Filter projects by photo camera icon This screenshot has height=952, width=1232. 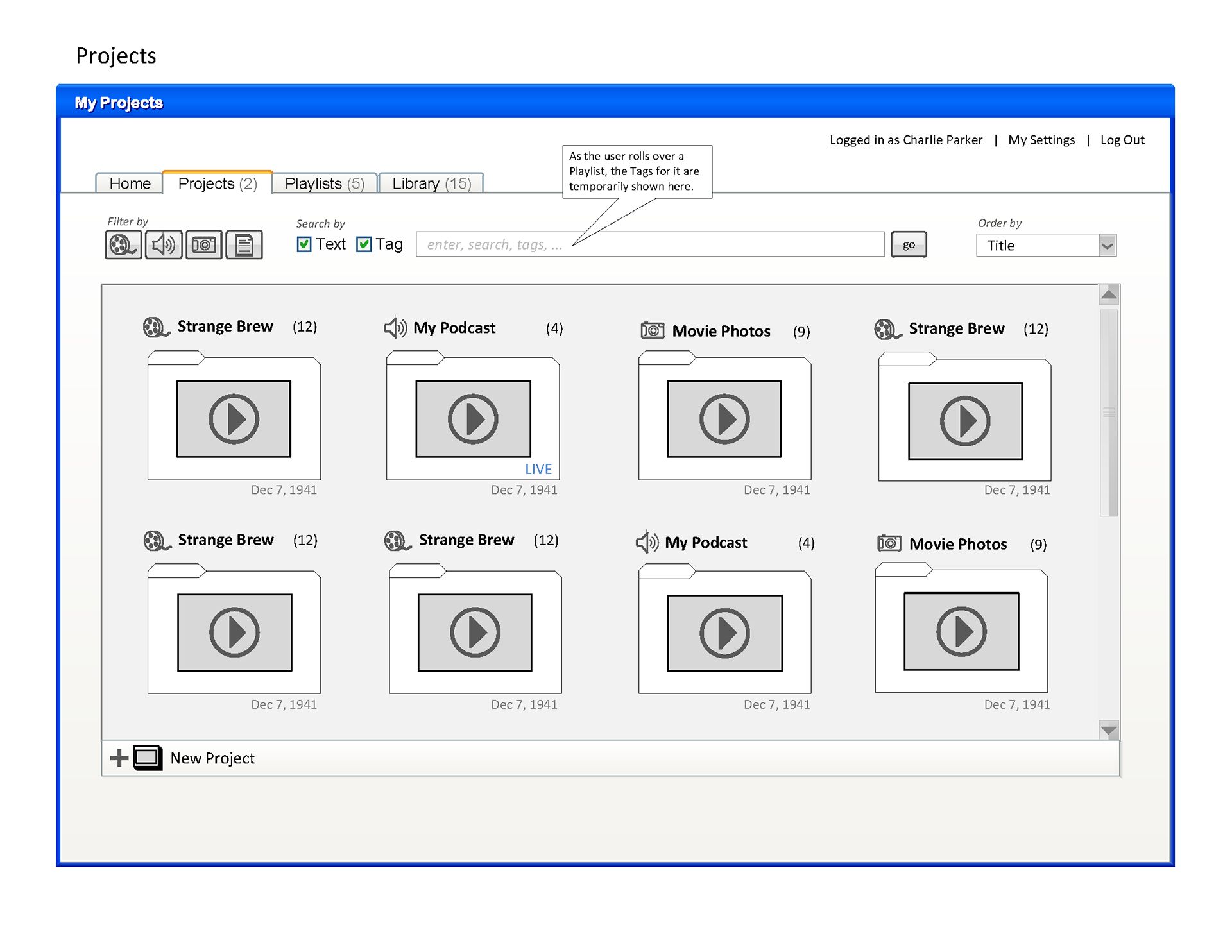(x=203, y=244)
